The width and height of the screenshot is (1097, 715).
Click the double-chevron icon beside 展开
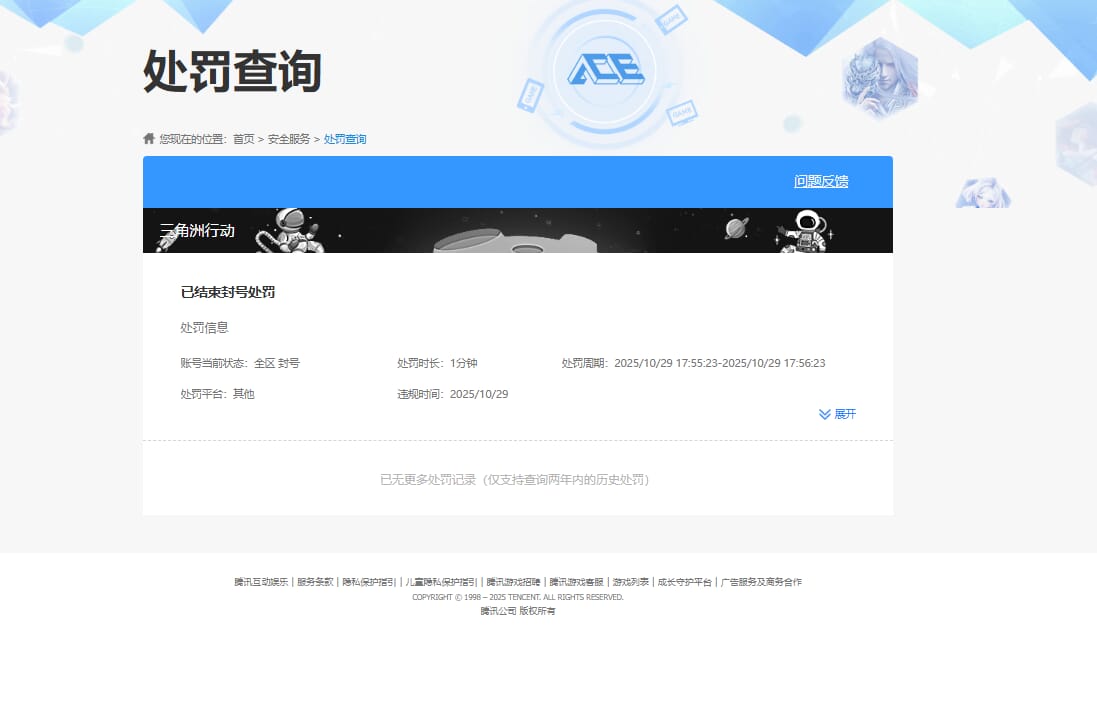[x=824, y=414]
